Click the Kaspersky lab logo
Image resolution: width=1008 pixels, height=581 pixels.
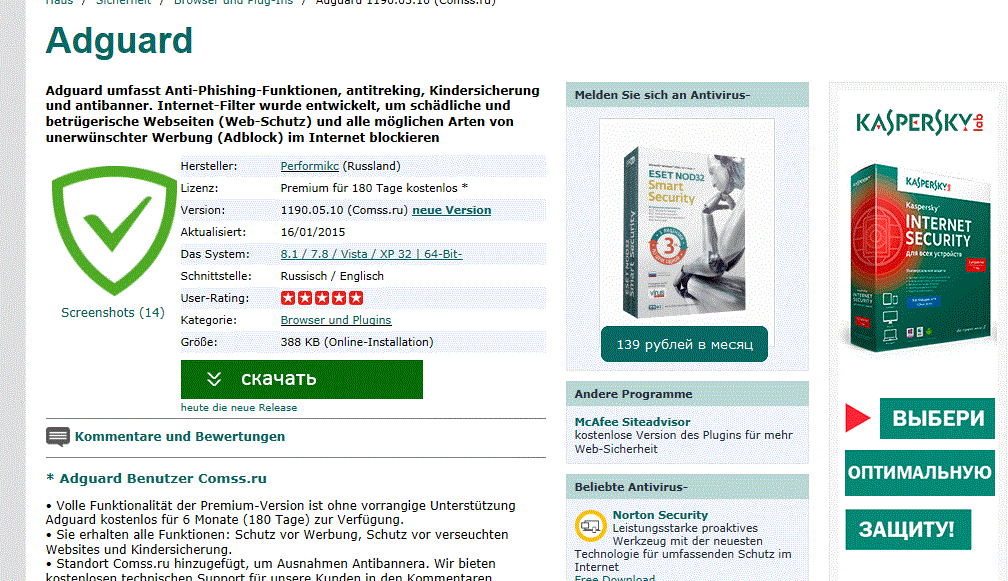pos(920,121)
